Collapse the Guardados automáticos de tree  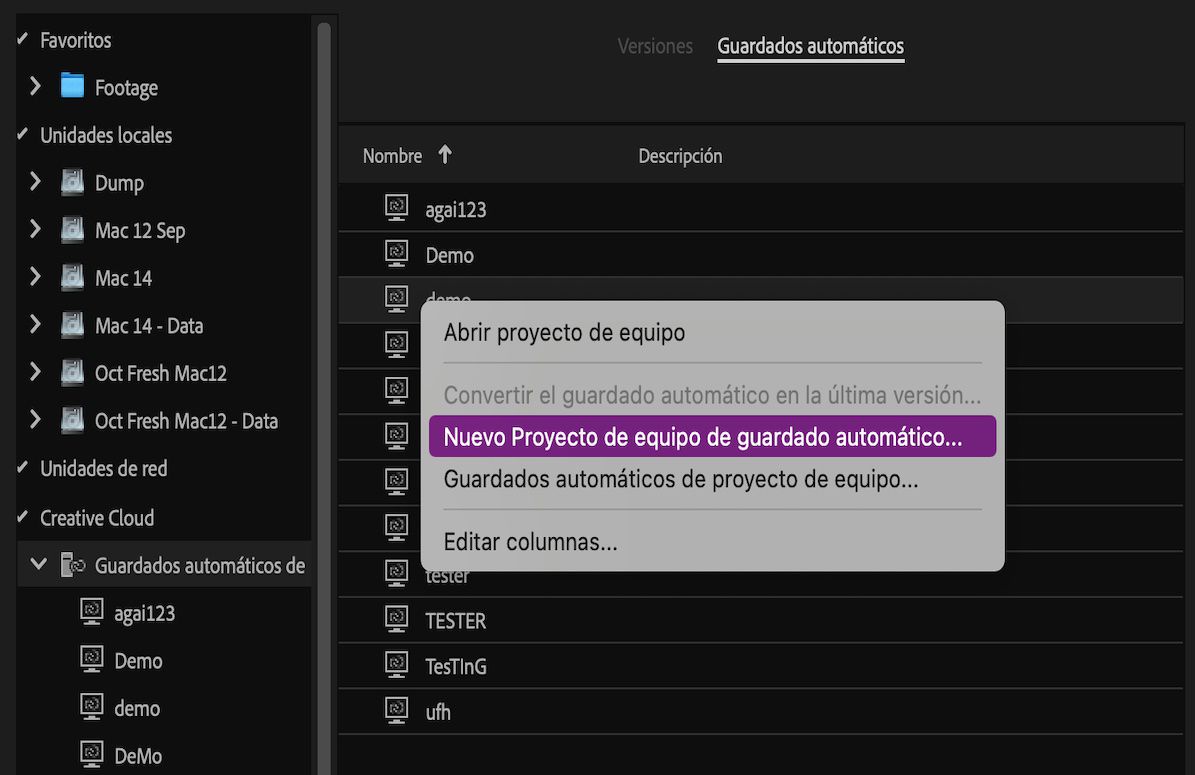[x=38, y=563]
